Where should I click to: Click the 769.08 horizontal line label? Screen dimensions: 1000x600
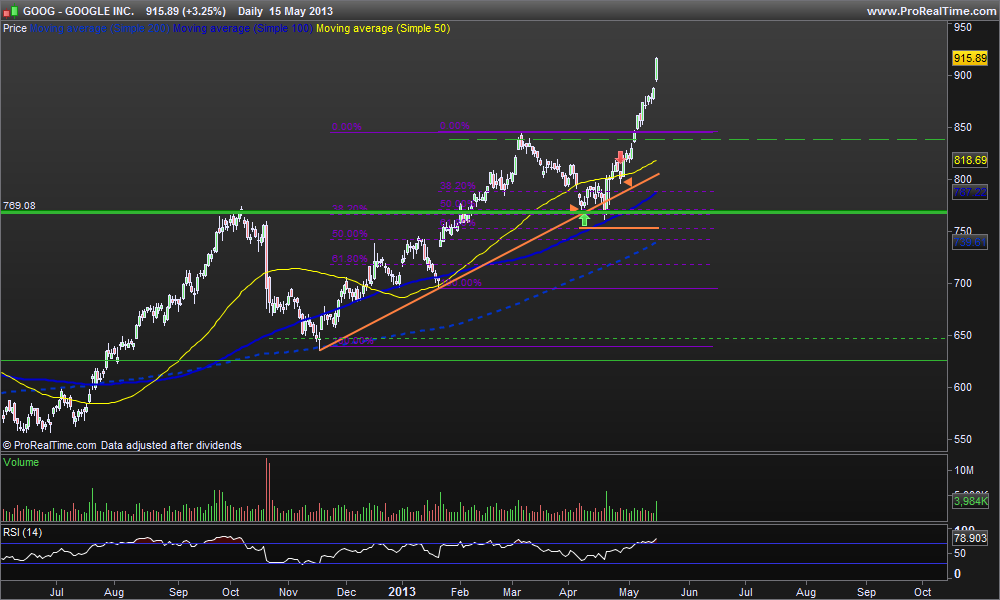click(19, 205)
